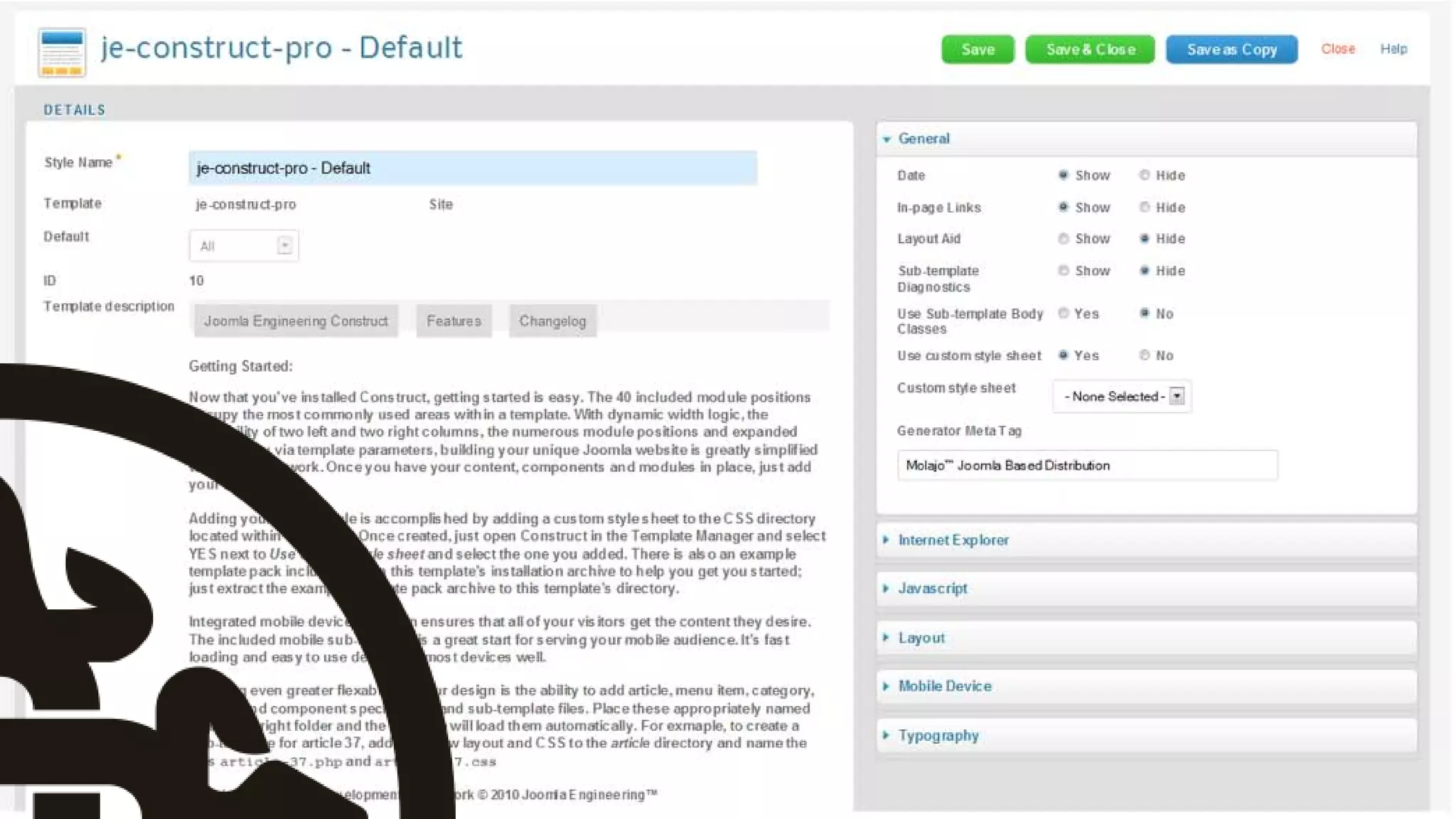Select Yes for Sub-template Body Classes
The image size is (1456, 819).
click(1063, 314)
